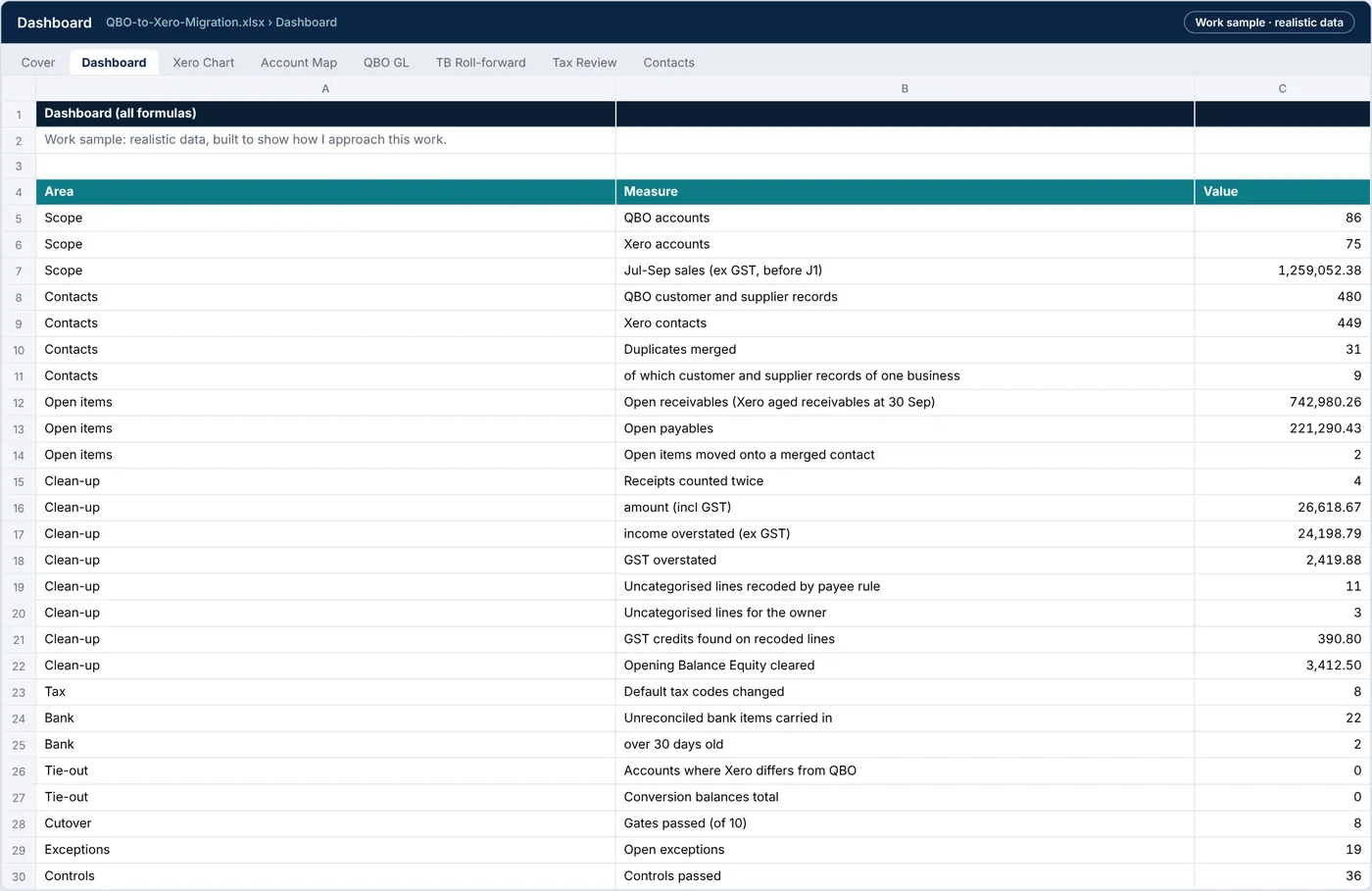Select the 'Duplicates merged' cell
The width and height of the screenshot is (1372, 891).
click(905, 350)
